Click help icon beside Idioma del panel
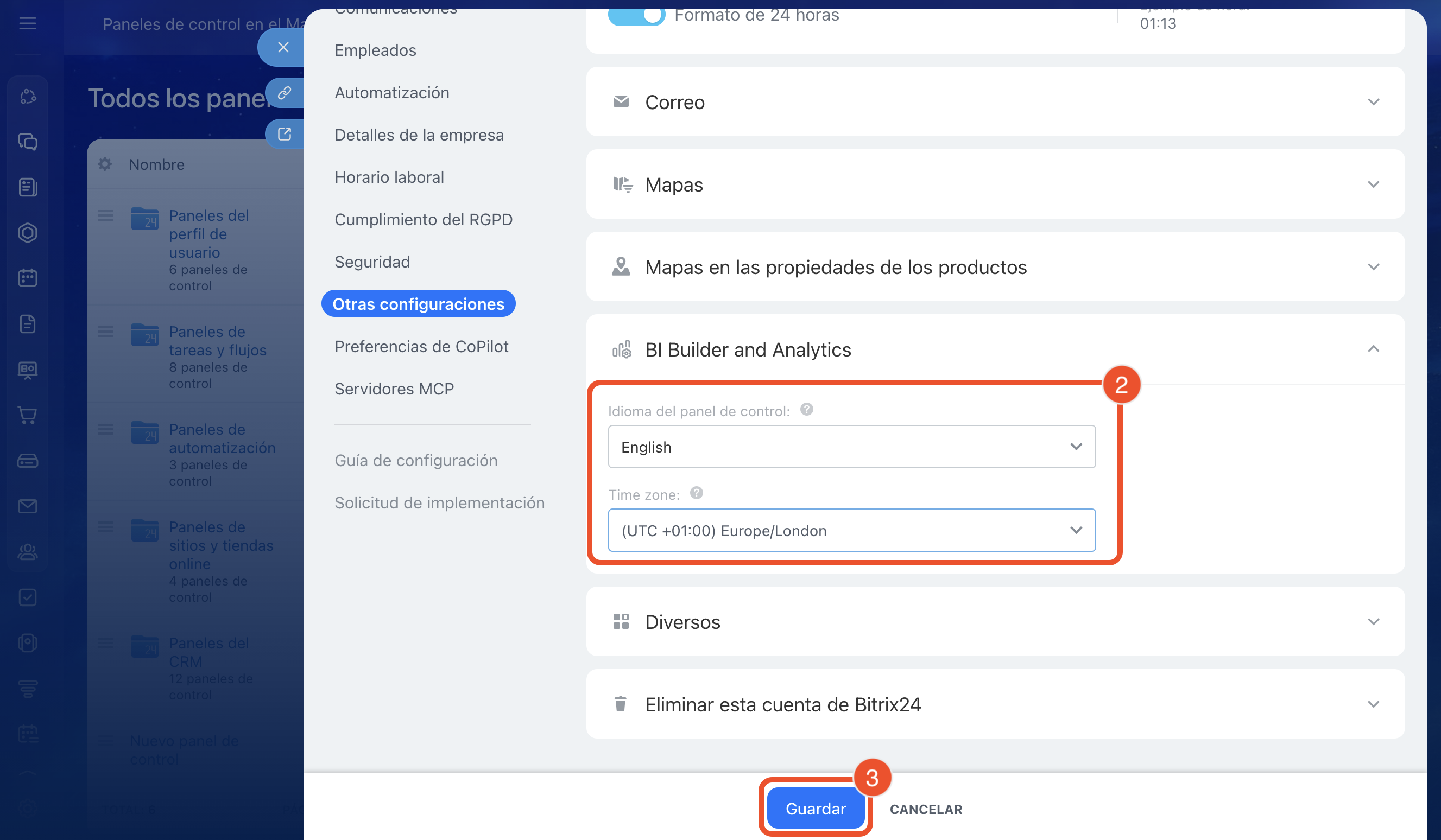The height and width of the screenshot is (840, 1441). (x=806, y=409)
